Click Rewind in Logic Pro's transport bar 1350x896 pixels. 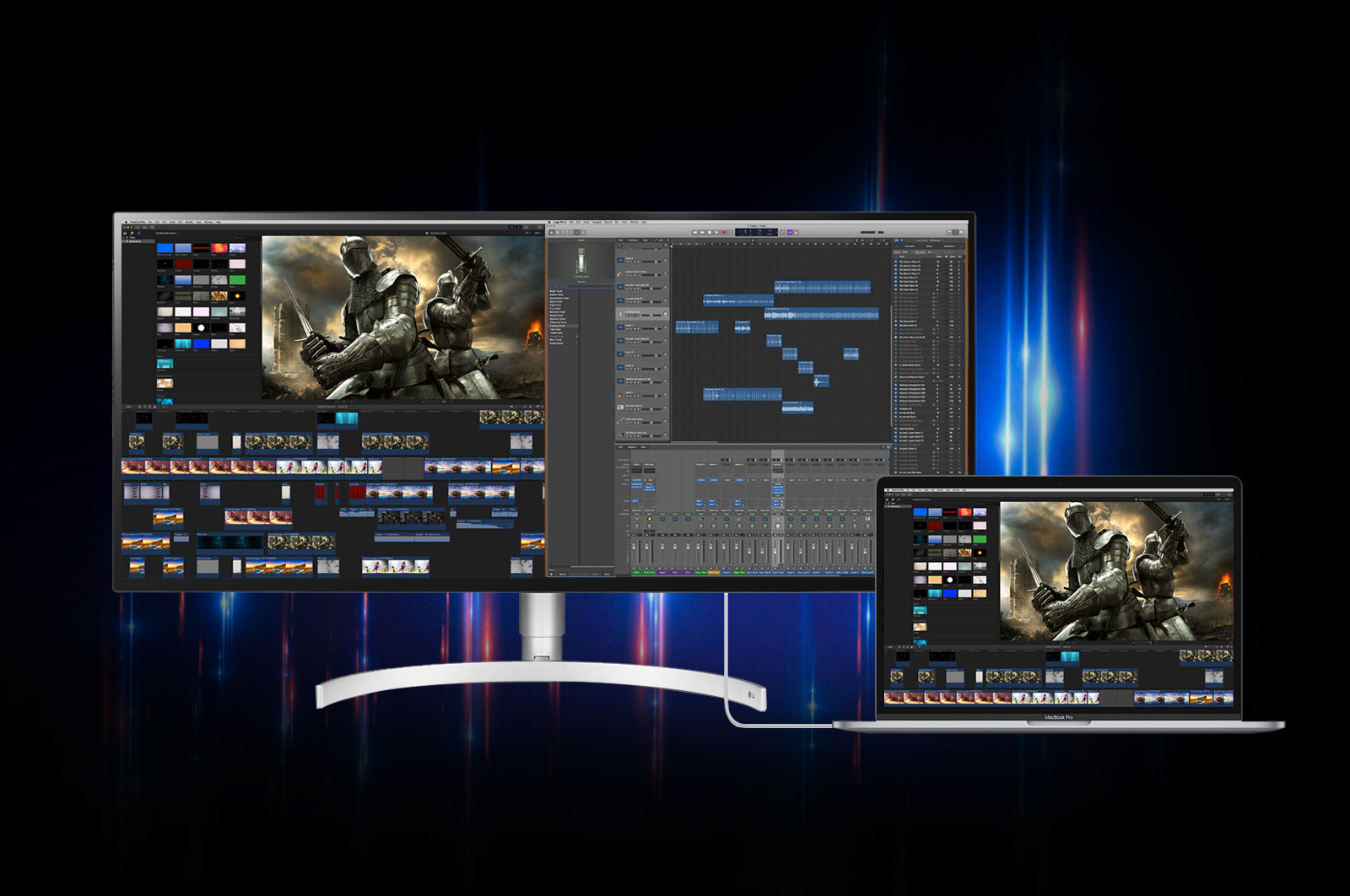(x=695, y=232)
